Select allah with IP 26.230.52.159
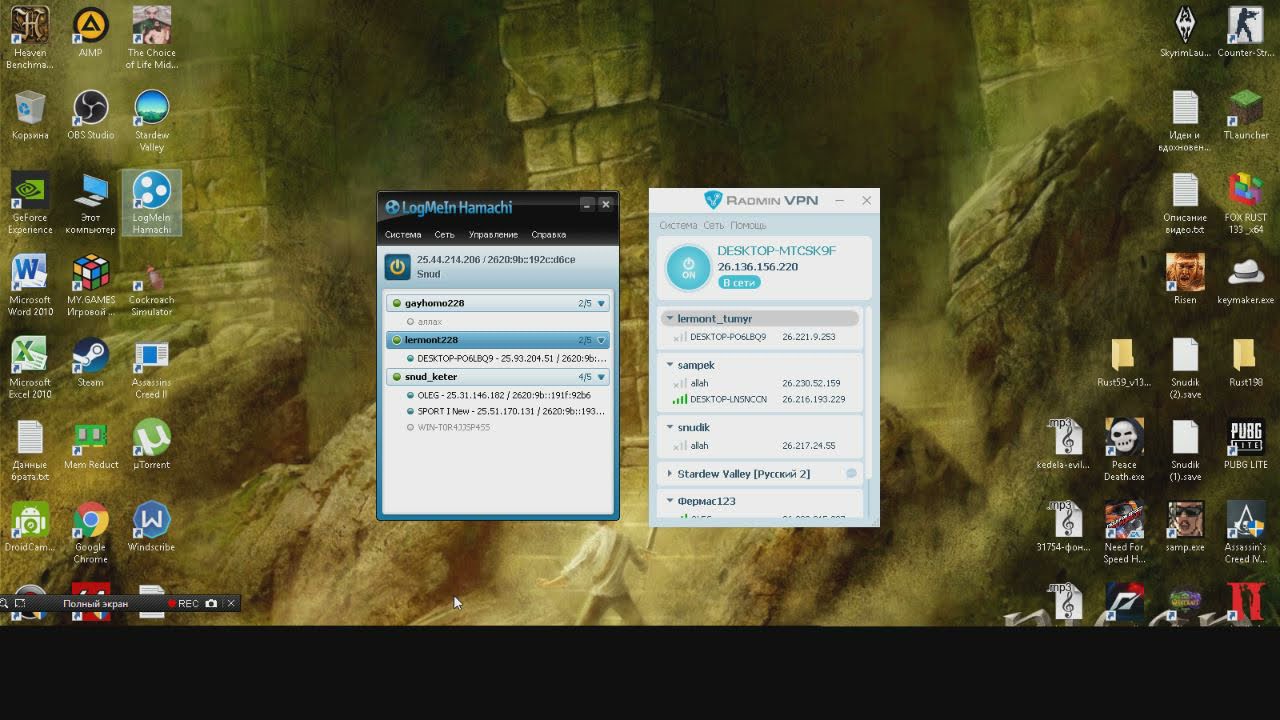This screenshot has height=720, width=1280. (x=760, y=383)
